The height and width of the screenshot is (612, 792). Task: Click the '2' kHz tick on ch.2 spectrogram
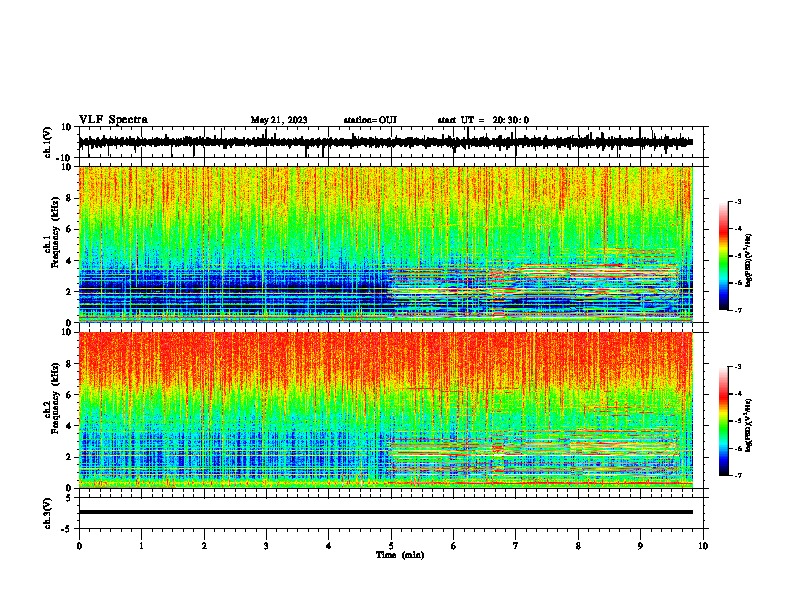[69, 457]
